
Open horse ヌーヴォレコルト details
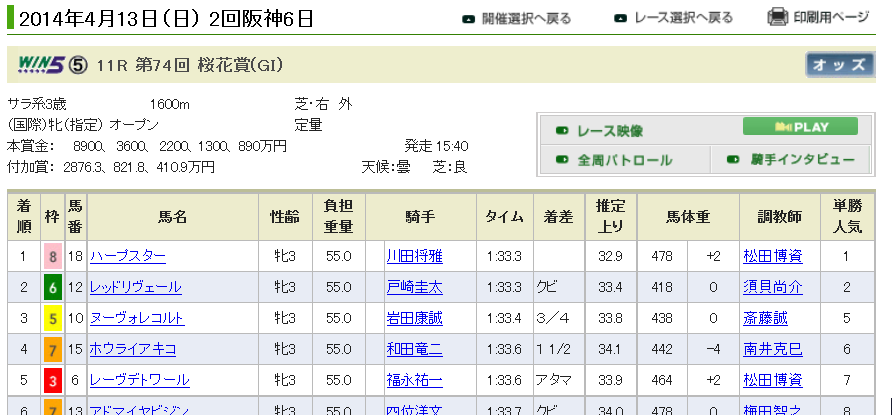coord(136,318)
